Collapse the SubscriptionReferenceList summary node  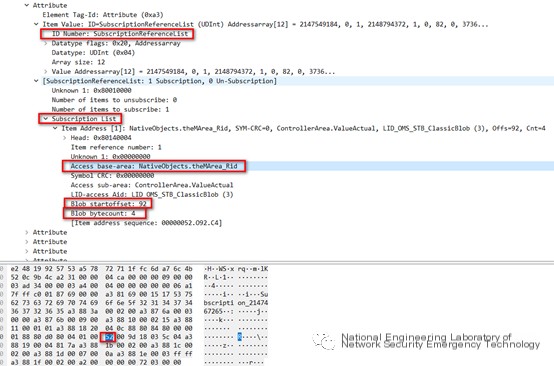36,81
